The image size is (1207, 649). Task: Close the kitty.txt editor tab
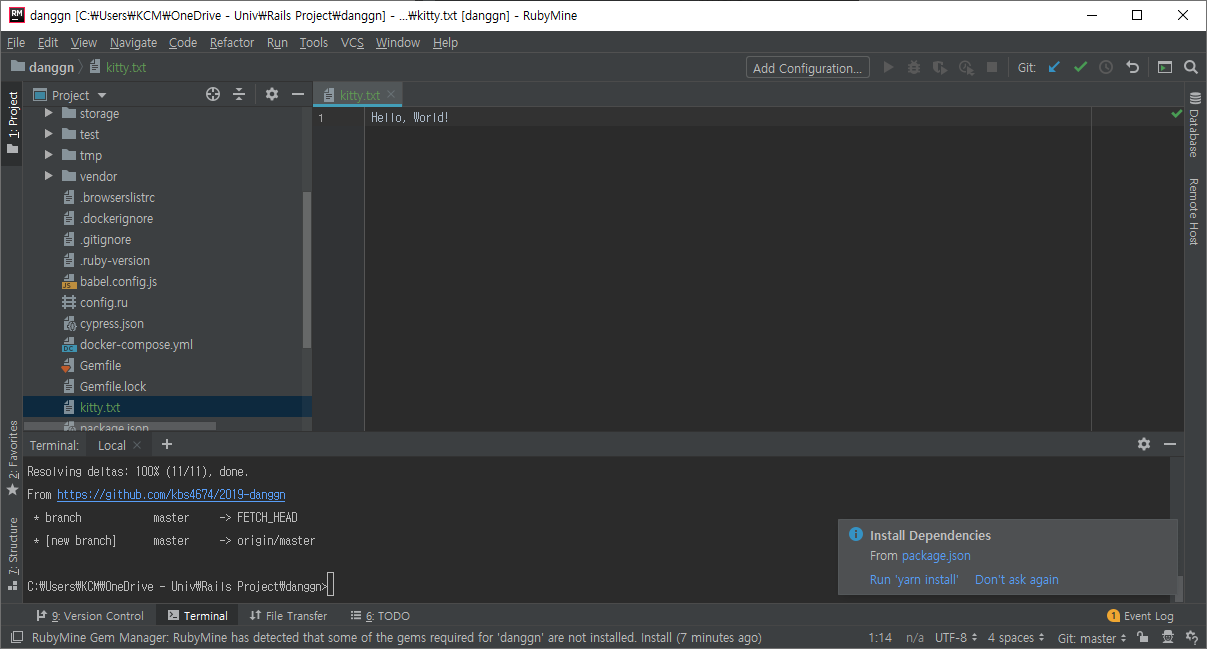pyautogui.click(x=392, y=94)
